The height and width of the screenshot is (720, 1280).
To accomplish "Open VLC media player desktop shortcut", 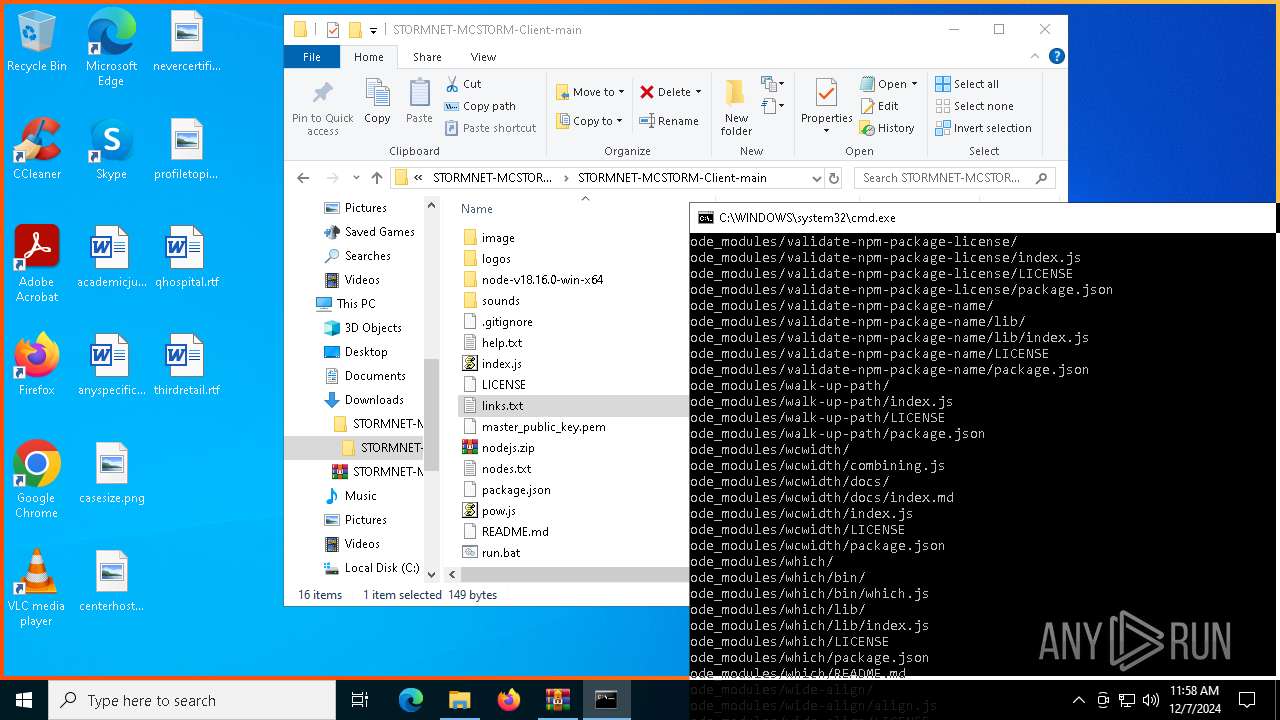I will 37,588.
